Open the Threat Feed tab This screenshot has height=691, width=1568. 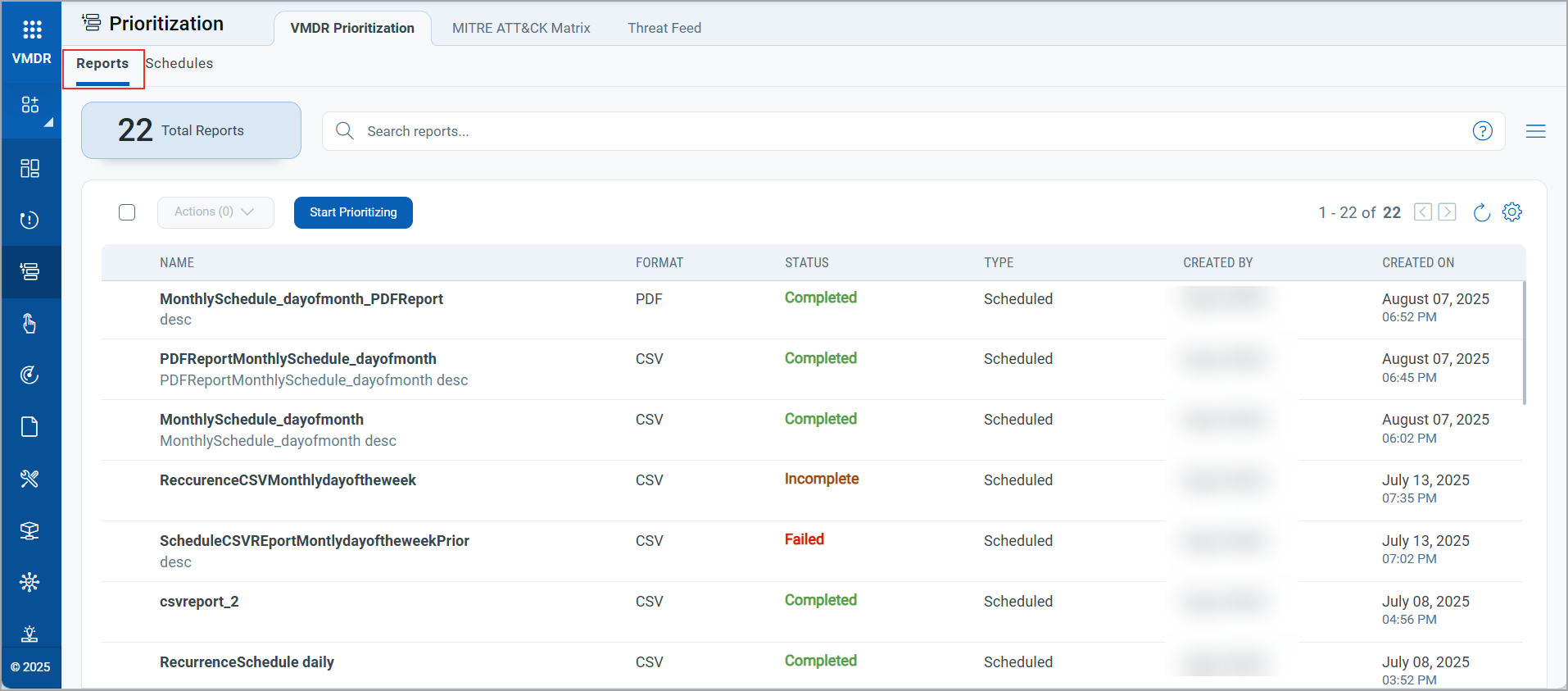point(664,28)
